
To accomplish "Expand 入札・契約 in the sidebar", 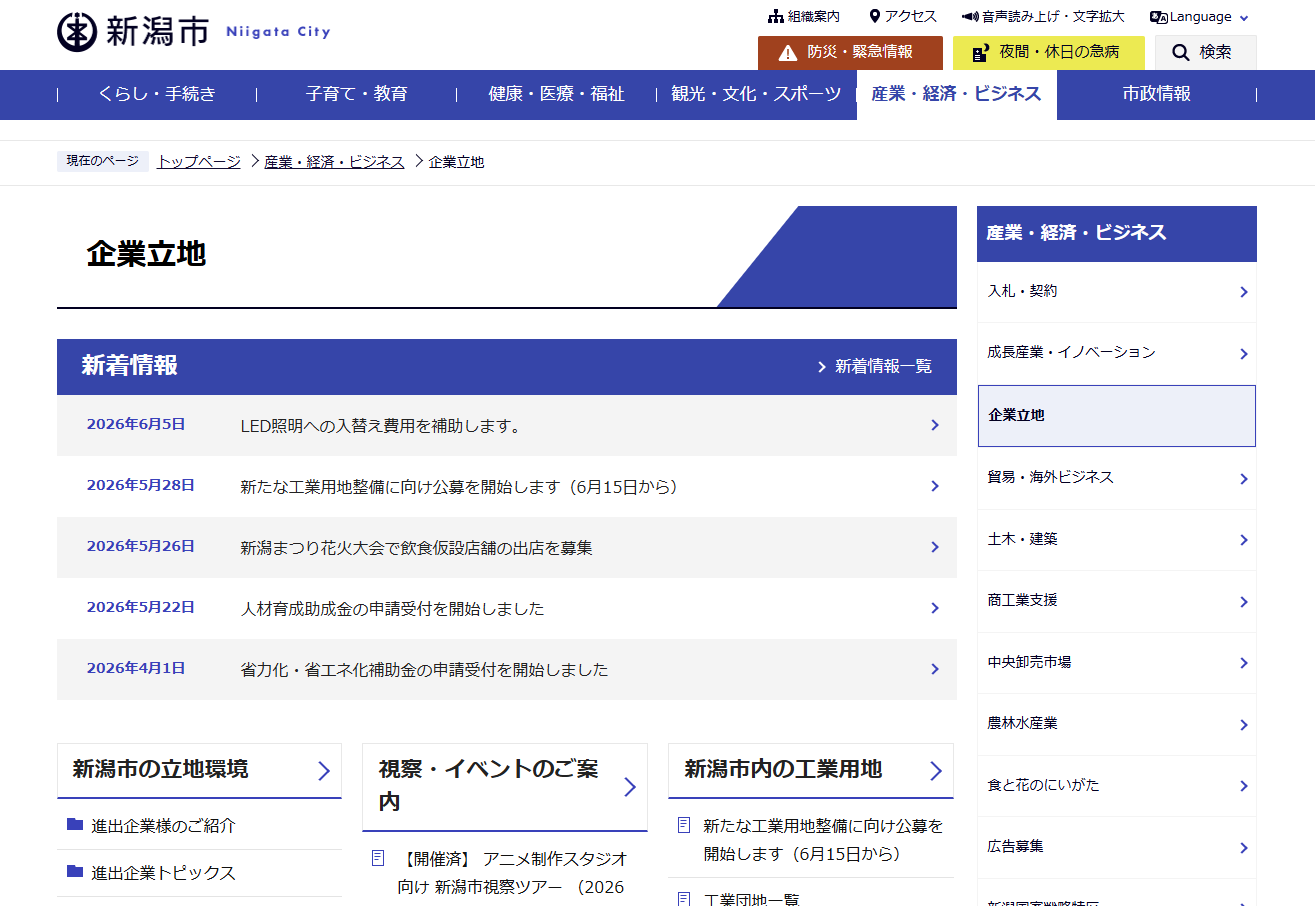I will [1244, 292].
